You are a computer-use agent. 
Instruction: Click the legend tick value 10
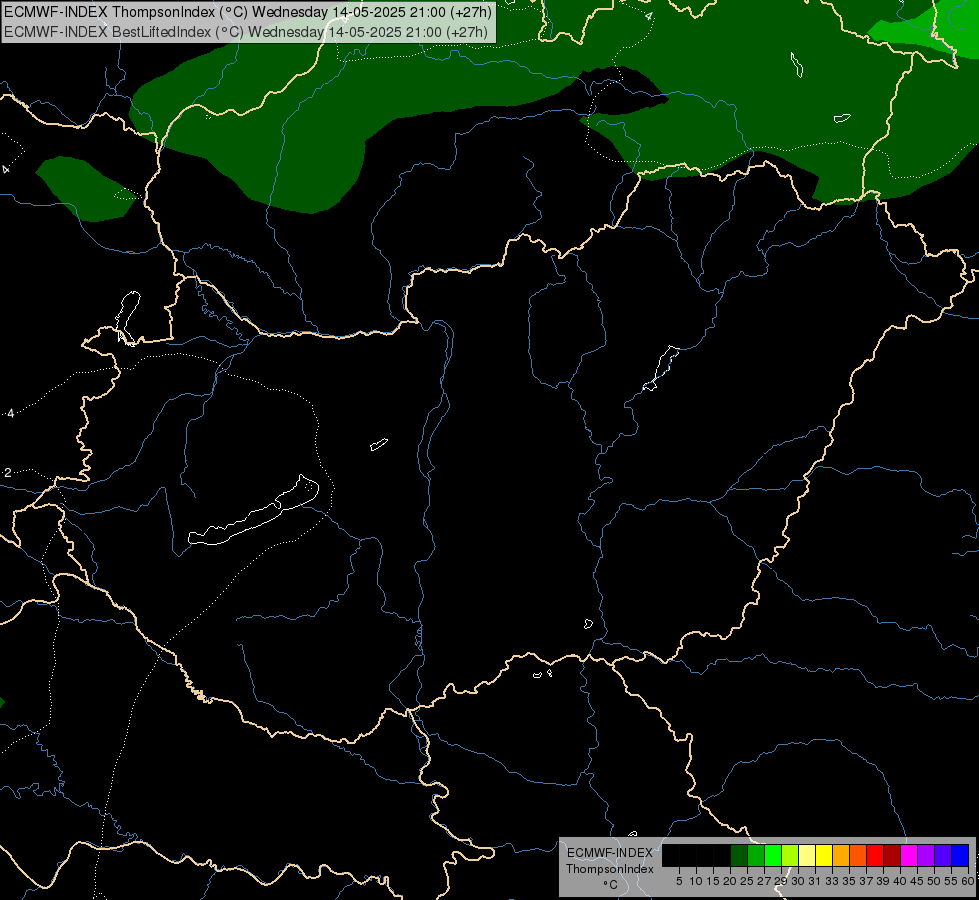coord(696,881)
